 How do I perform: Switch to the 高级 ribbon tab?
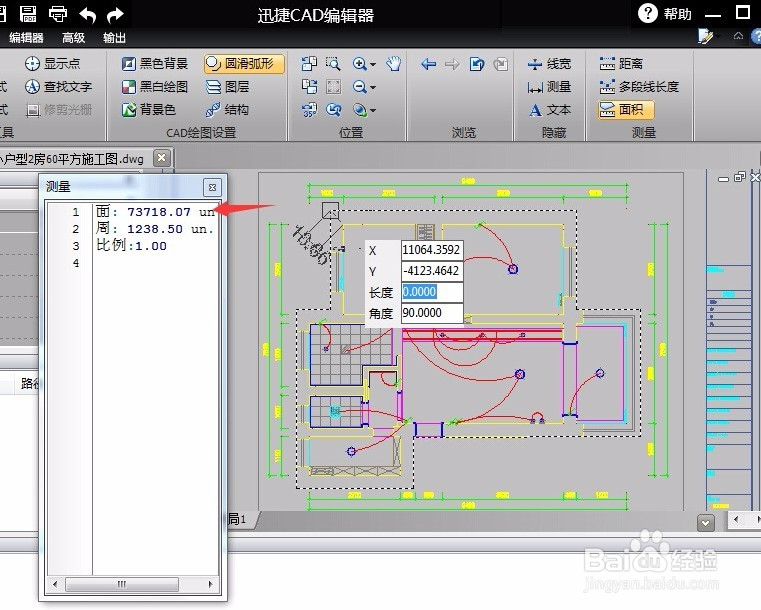(73, 38)
